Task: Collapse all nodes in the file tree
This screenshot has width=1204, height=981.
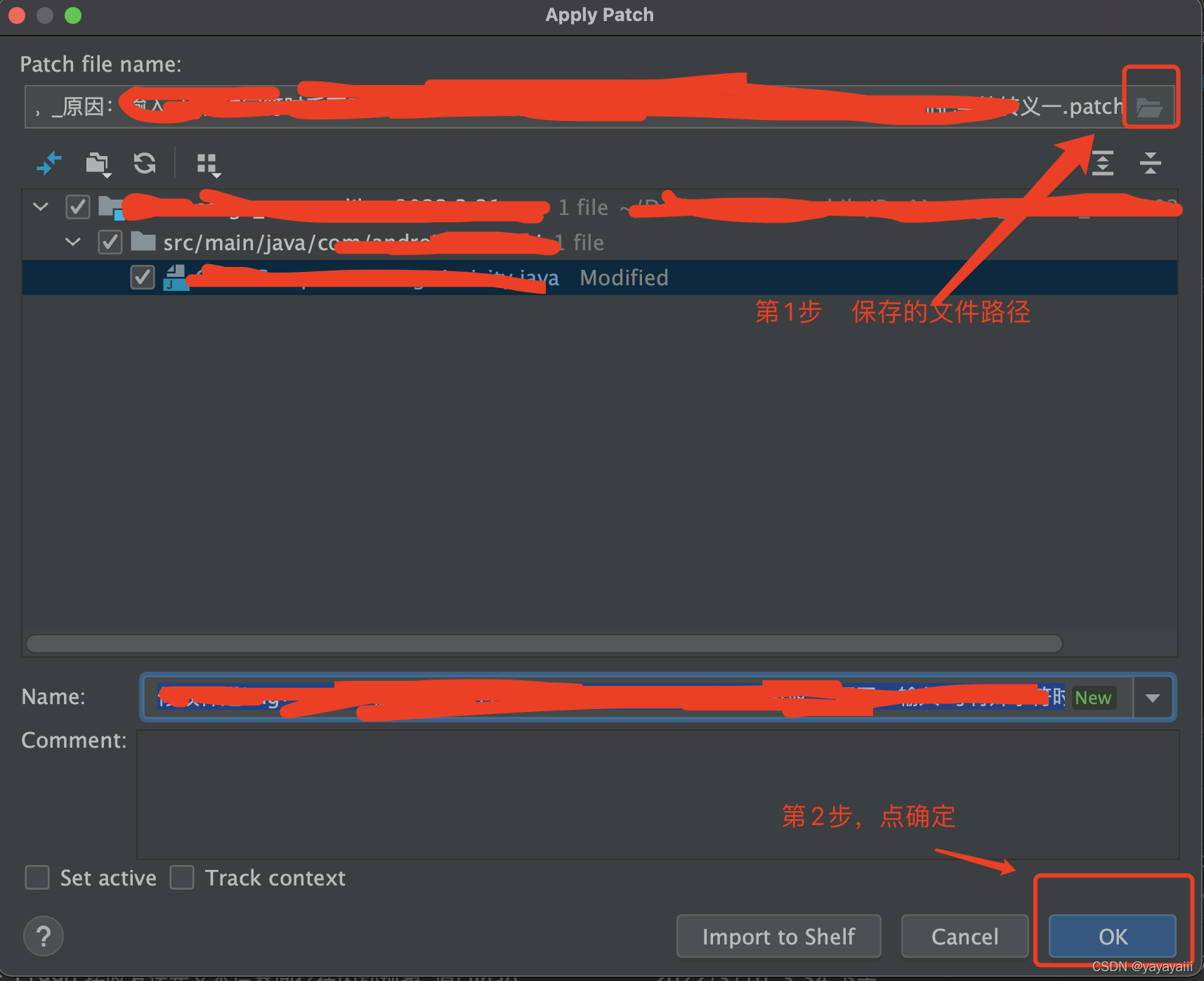Action: point(1150,163)
